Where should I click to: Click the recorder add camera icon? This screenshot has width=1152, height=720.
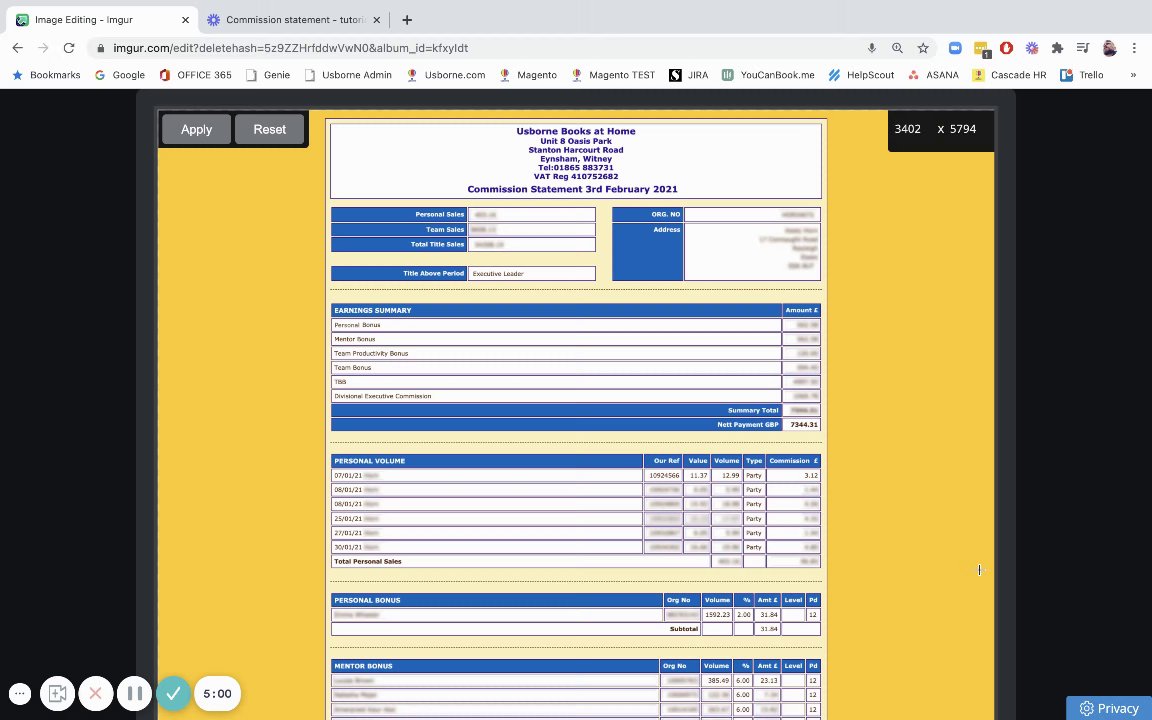pos(57,694)
